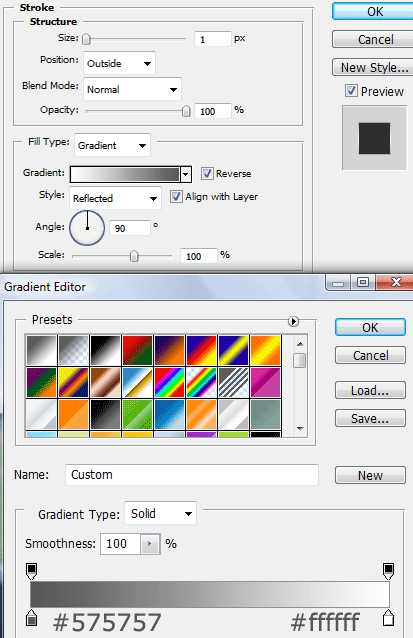Open the Presets flyout menu arrow
Image resolution: width=413 pixels, height=638 pixels.
(293, 321)
